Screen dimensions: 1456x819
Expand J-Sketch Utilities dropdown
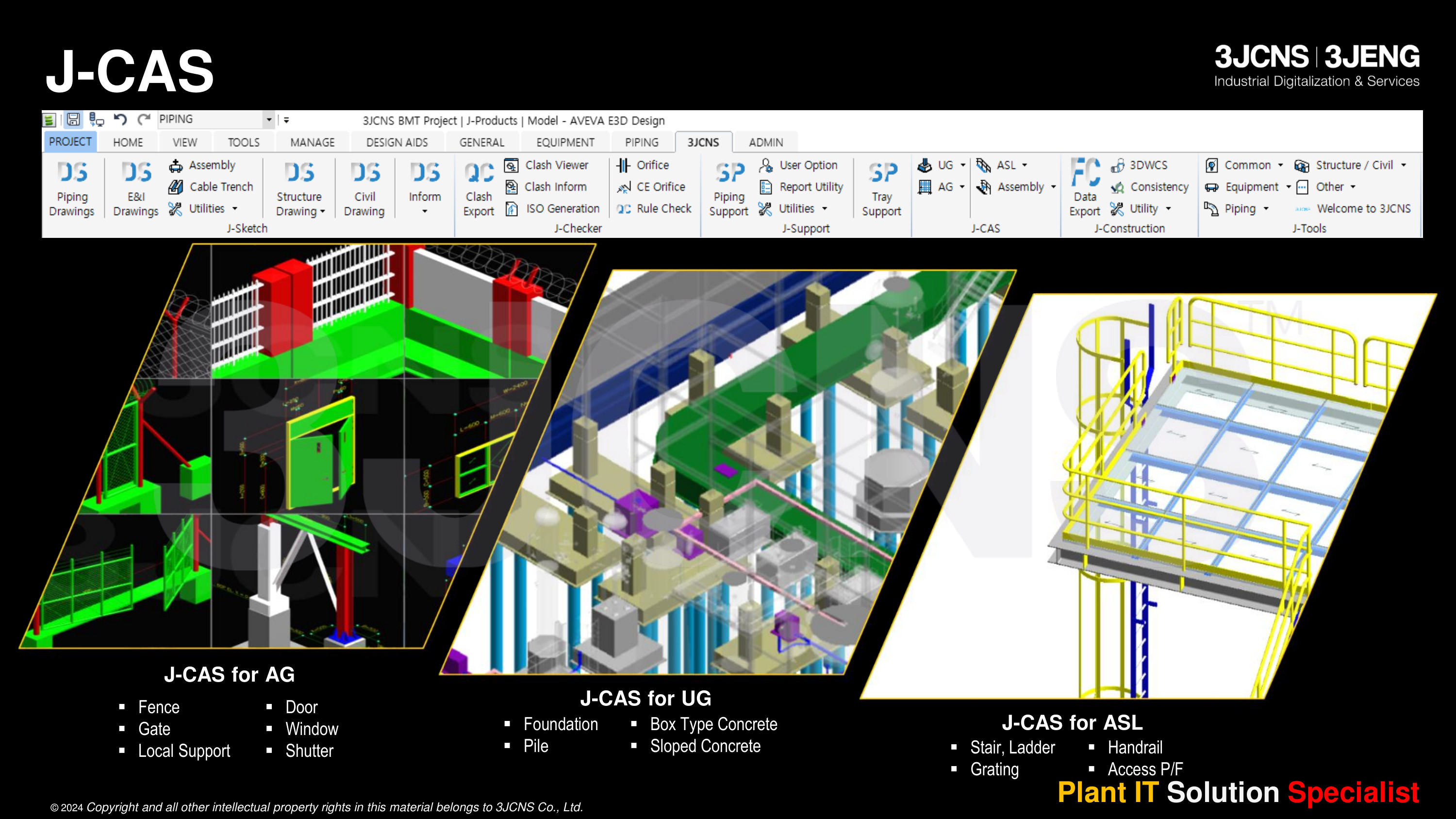coord(234,209)
